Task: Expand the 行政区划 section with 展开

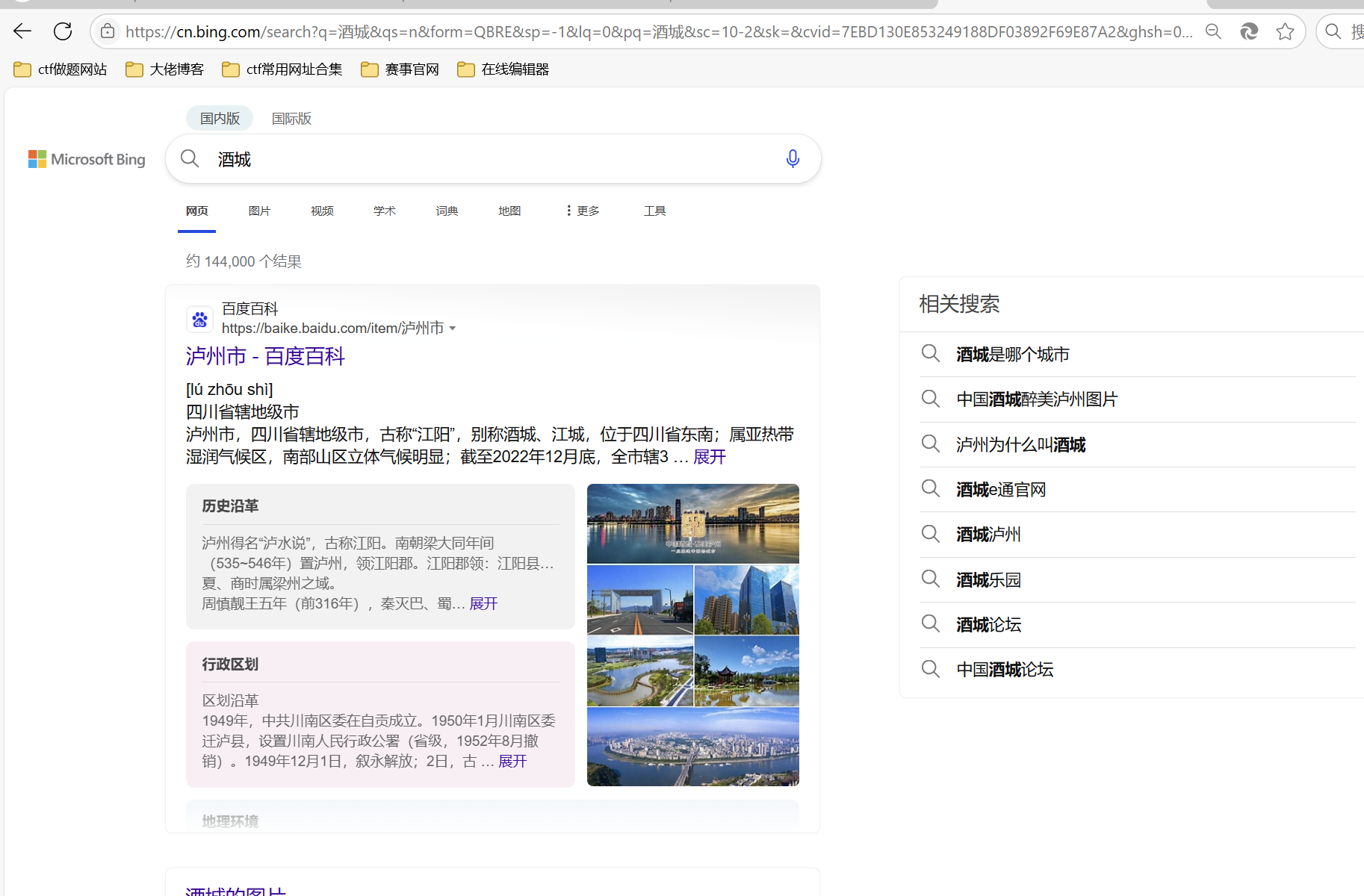Action: [x=512, y=761]
